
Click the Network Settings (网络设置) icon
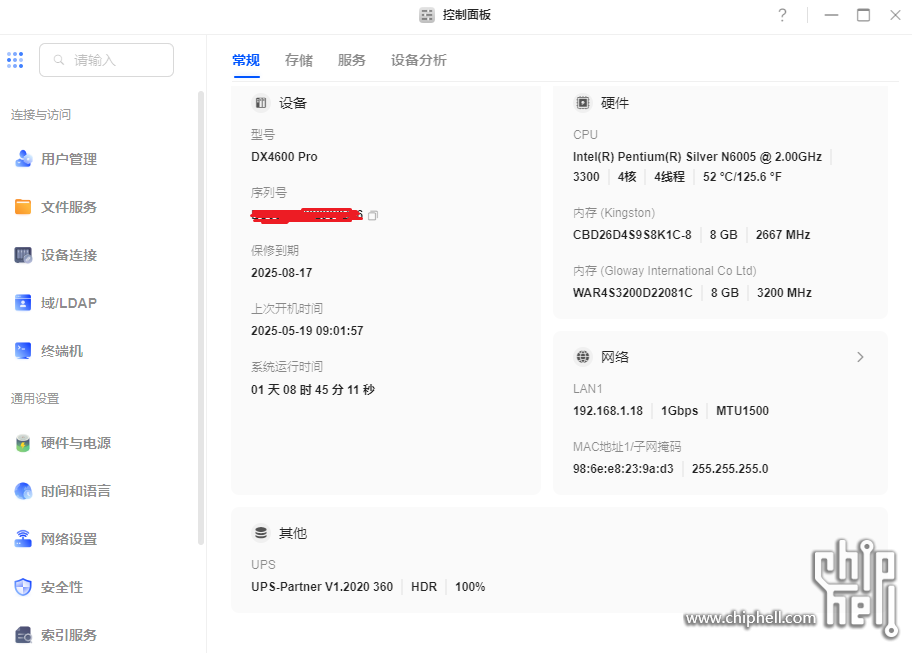click(23, 539)
